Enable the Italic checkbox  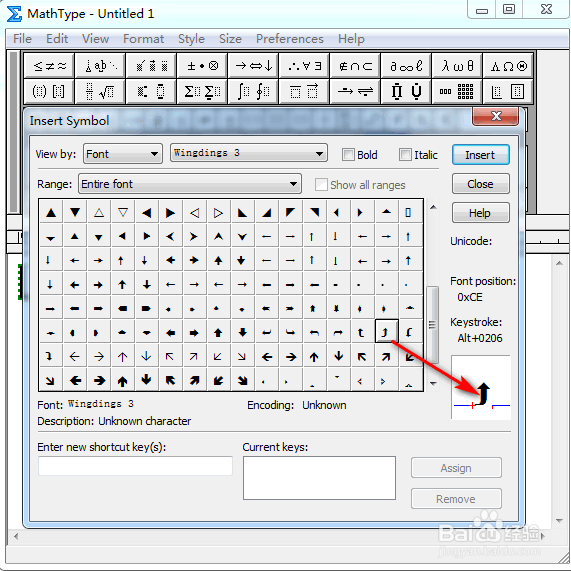point(405,154)
